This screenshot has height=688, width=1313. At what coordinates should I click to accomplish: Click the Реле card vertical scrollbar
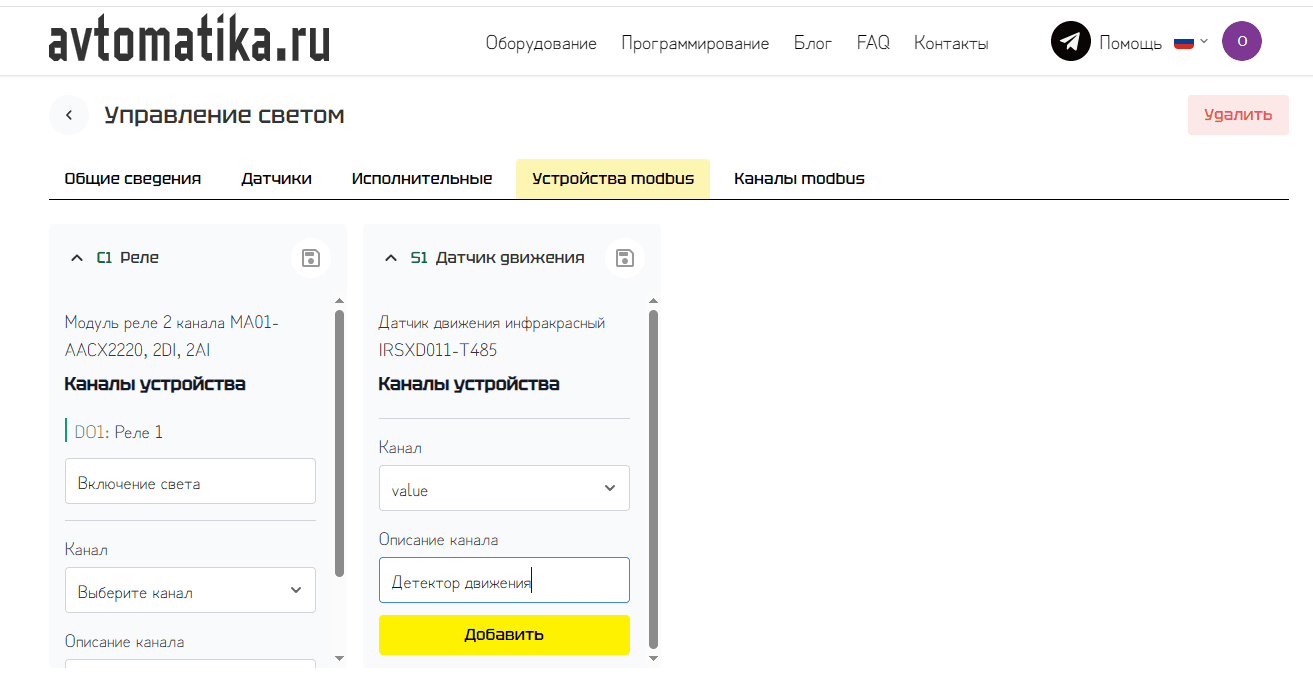click(x=339, y=442)
